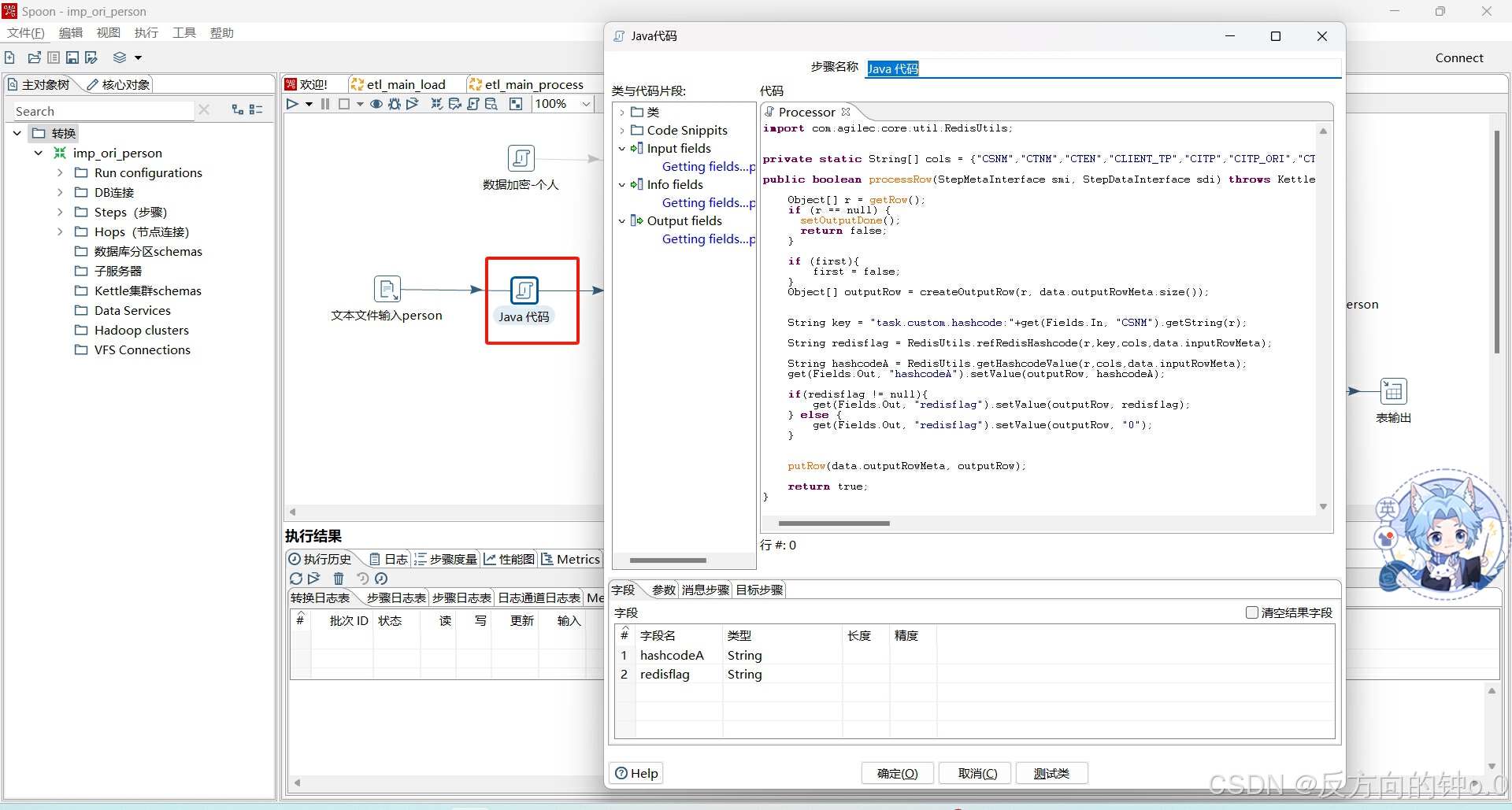
Task: Run the transformation with the play icon
Action: point(292,104)
